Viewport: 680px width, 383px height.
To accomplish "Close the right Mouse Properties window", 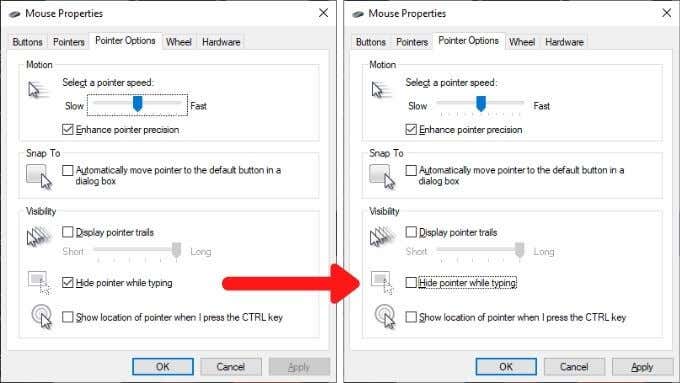I will click(x=667, y=13).
